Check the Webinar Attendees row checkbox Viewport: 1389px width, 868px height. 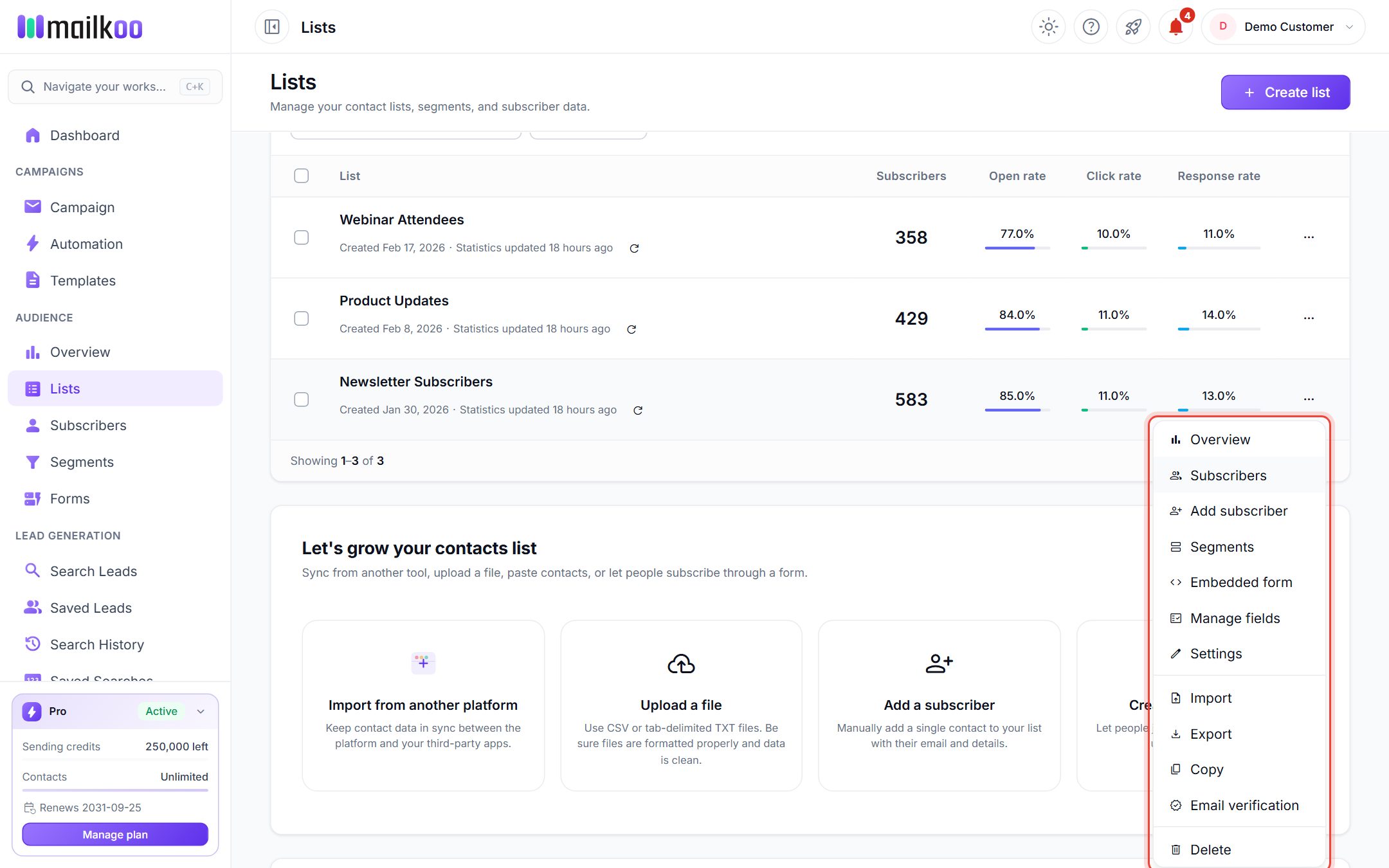(x=301, y=237)
